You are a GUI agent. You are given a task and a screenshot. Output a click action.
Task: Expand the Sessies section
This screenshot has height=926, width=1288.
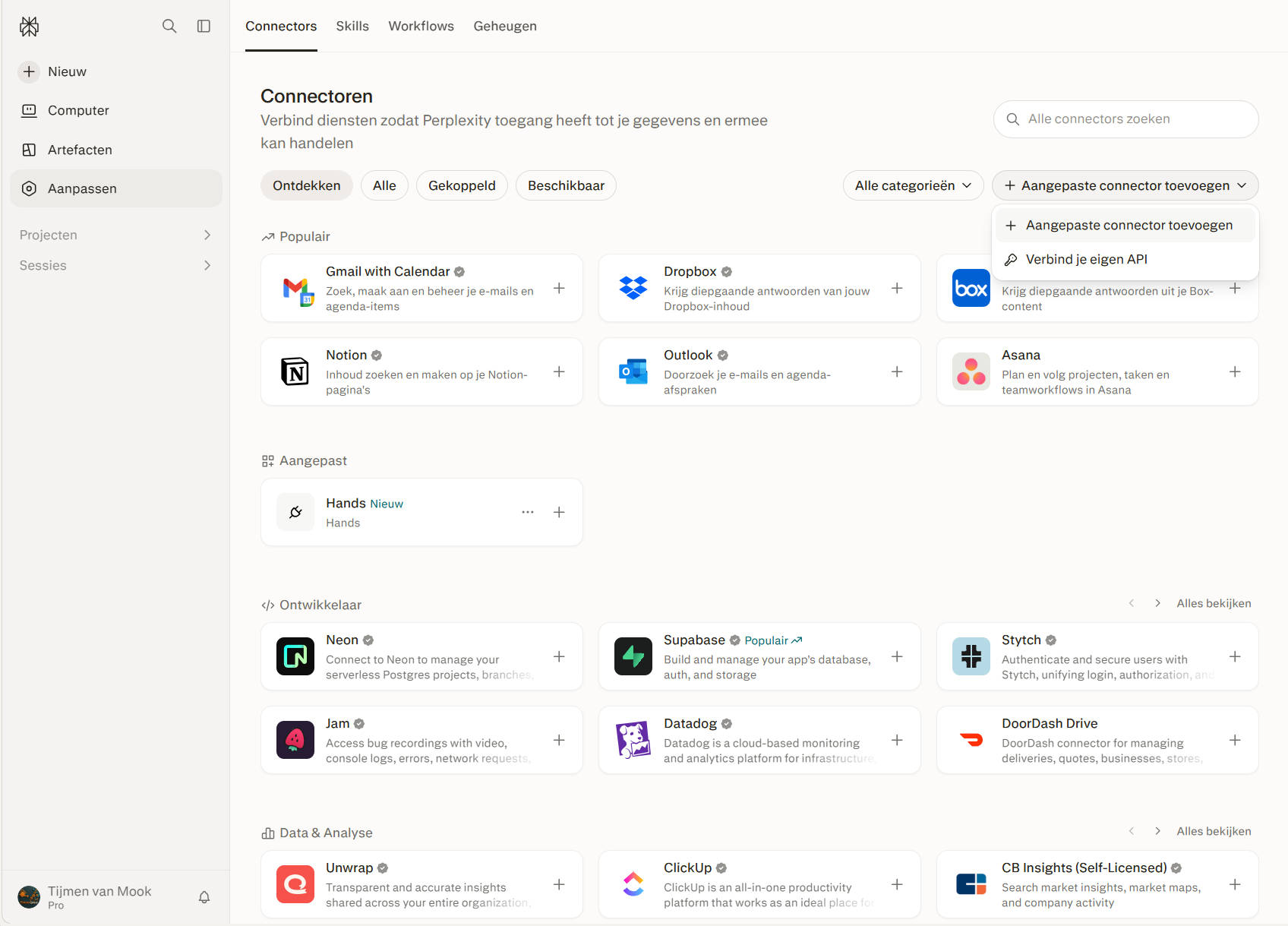click(115, 265)
